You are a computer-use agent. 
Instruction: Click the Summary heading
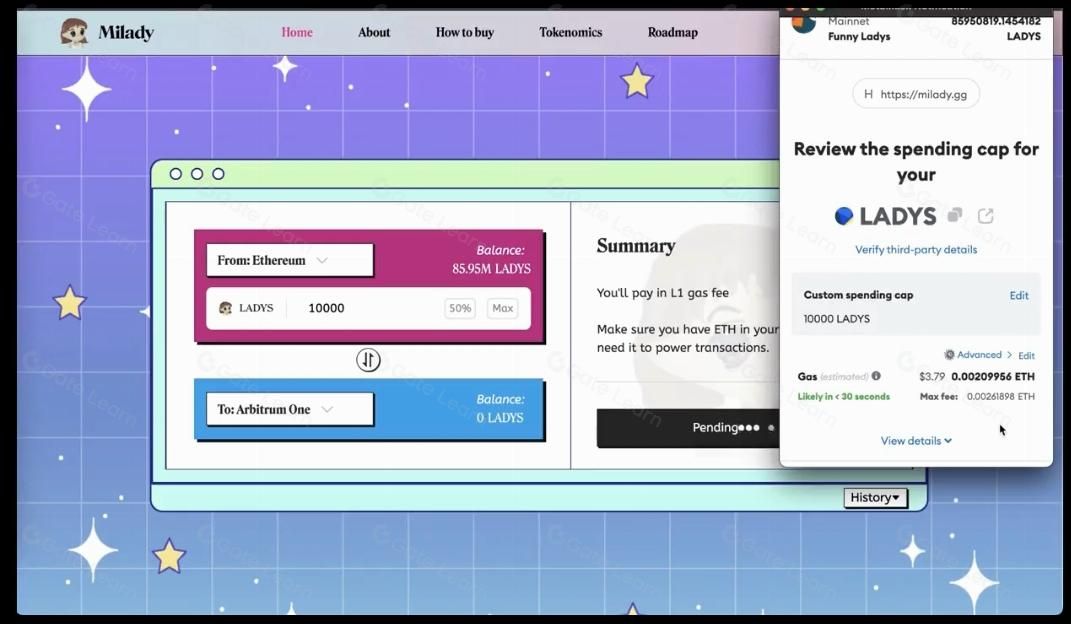click(x=636, y=246)
